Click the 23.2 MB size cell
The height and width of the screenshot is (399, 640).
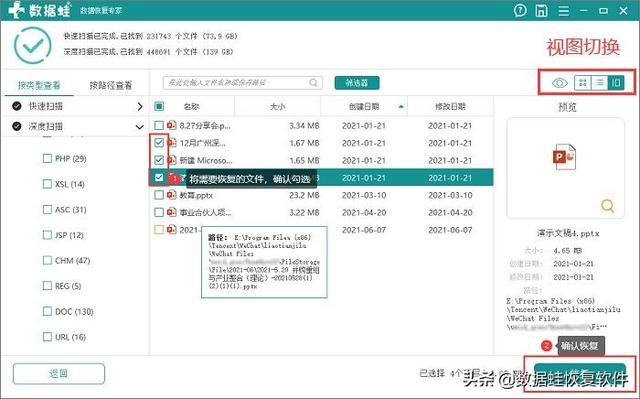click(x=304, y=195)
